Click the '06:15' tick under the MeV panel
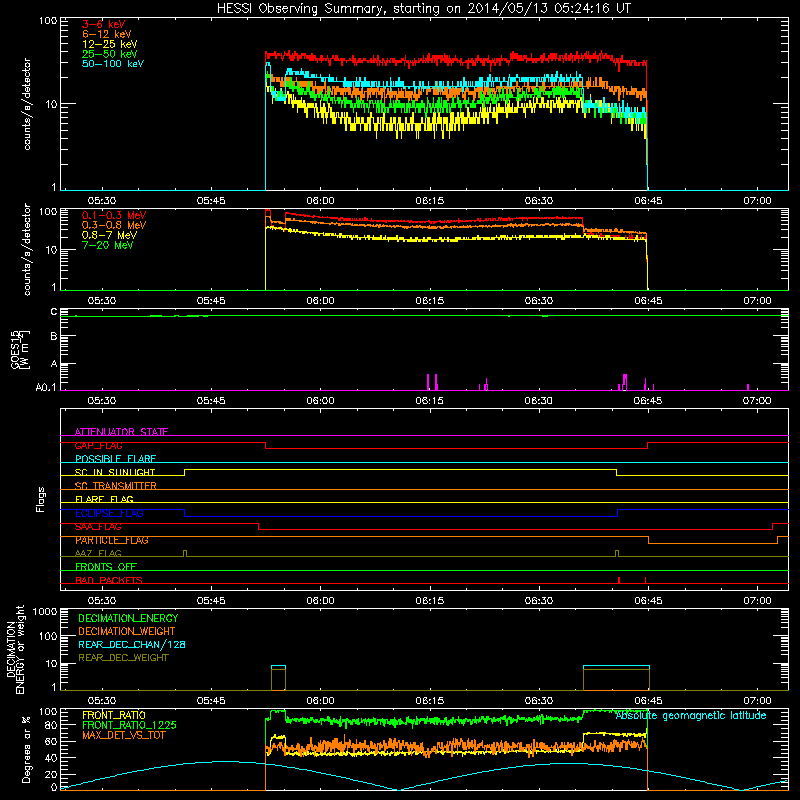 coord(430,301)
